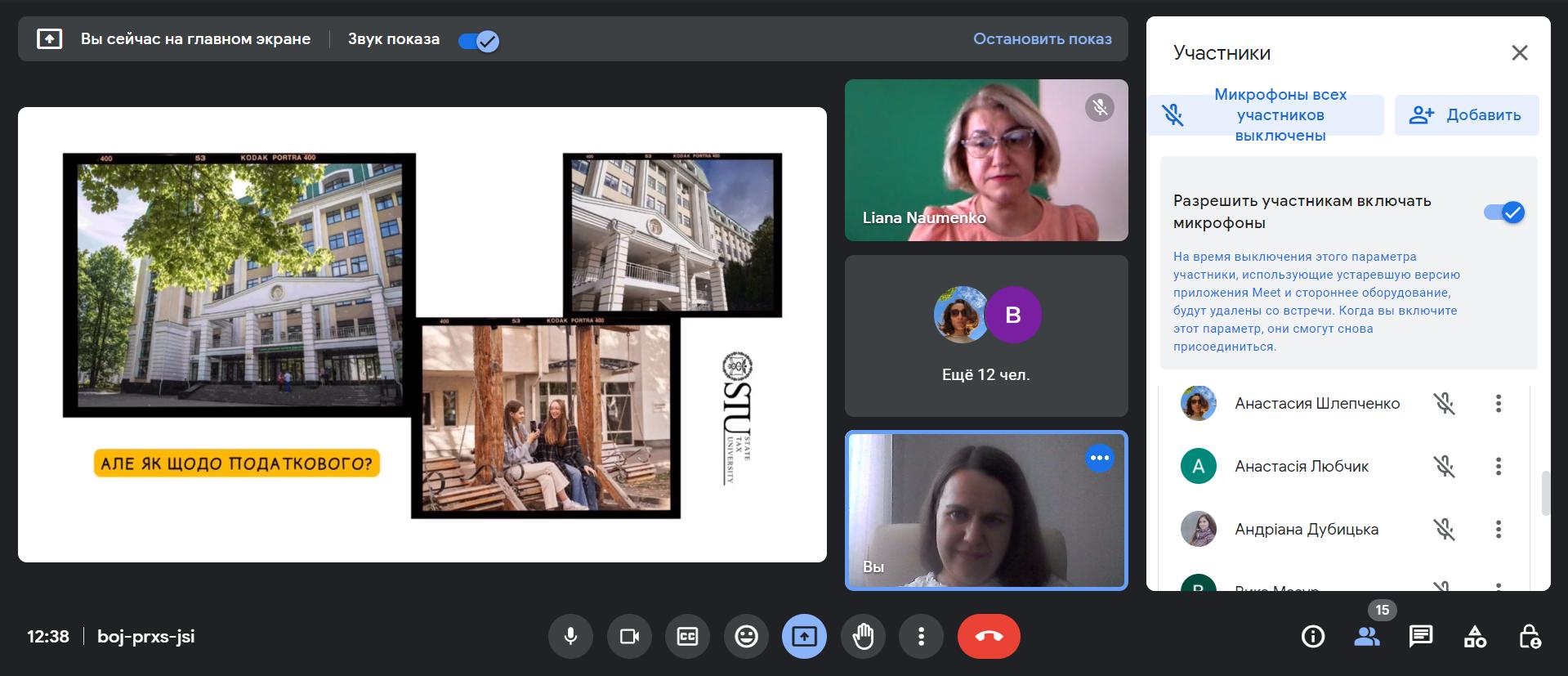This screenshot has width=1568, height=676.
Task: Open the chat panel
Action: click(x=1421, y=636)
